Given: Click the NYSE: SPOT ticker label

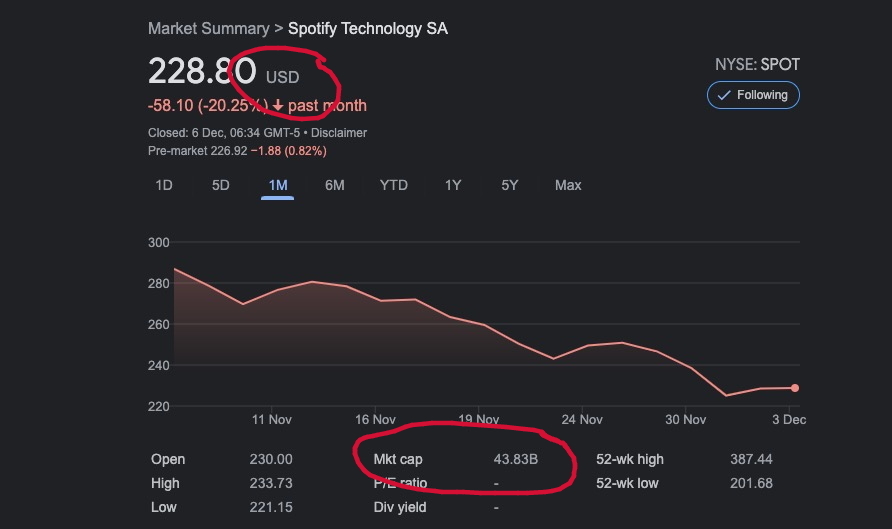Looking at the screenshot, I should pos(757,64).
